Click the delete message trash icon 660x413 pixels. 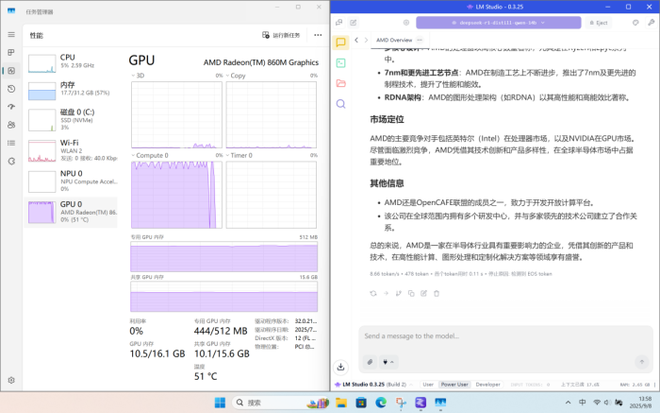436,293
